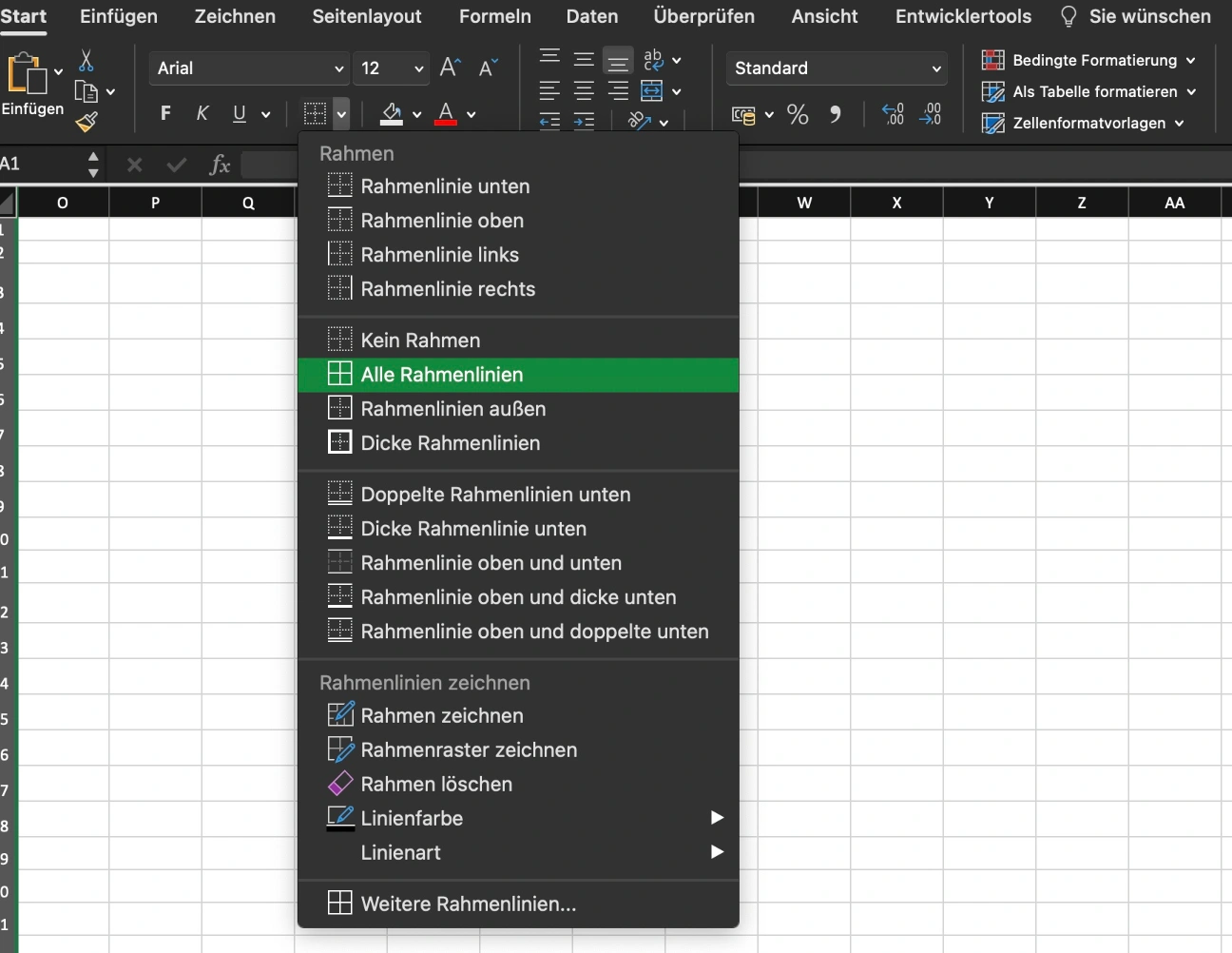Center text horizontally
The width and height of the screenshot is (1232, 953).
click(584, 91)
